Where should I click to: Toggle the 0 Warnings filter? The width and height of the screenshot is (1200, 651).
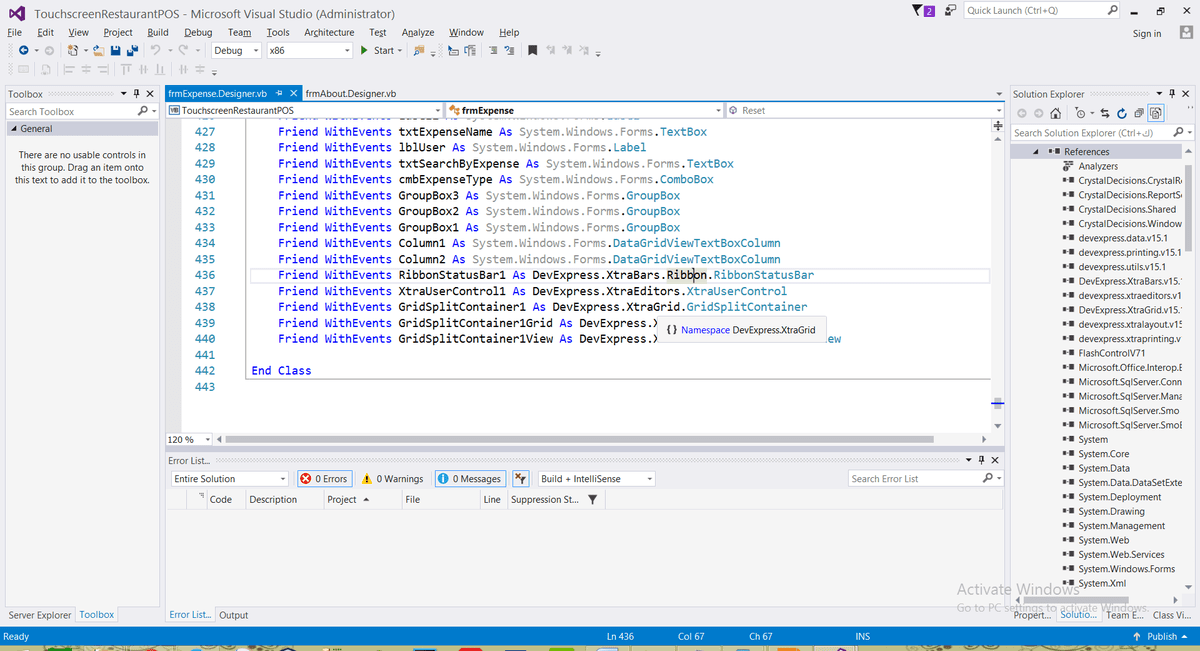click(392, 479)
